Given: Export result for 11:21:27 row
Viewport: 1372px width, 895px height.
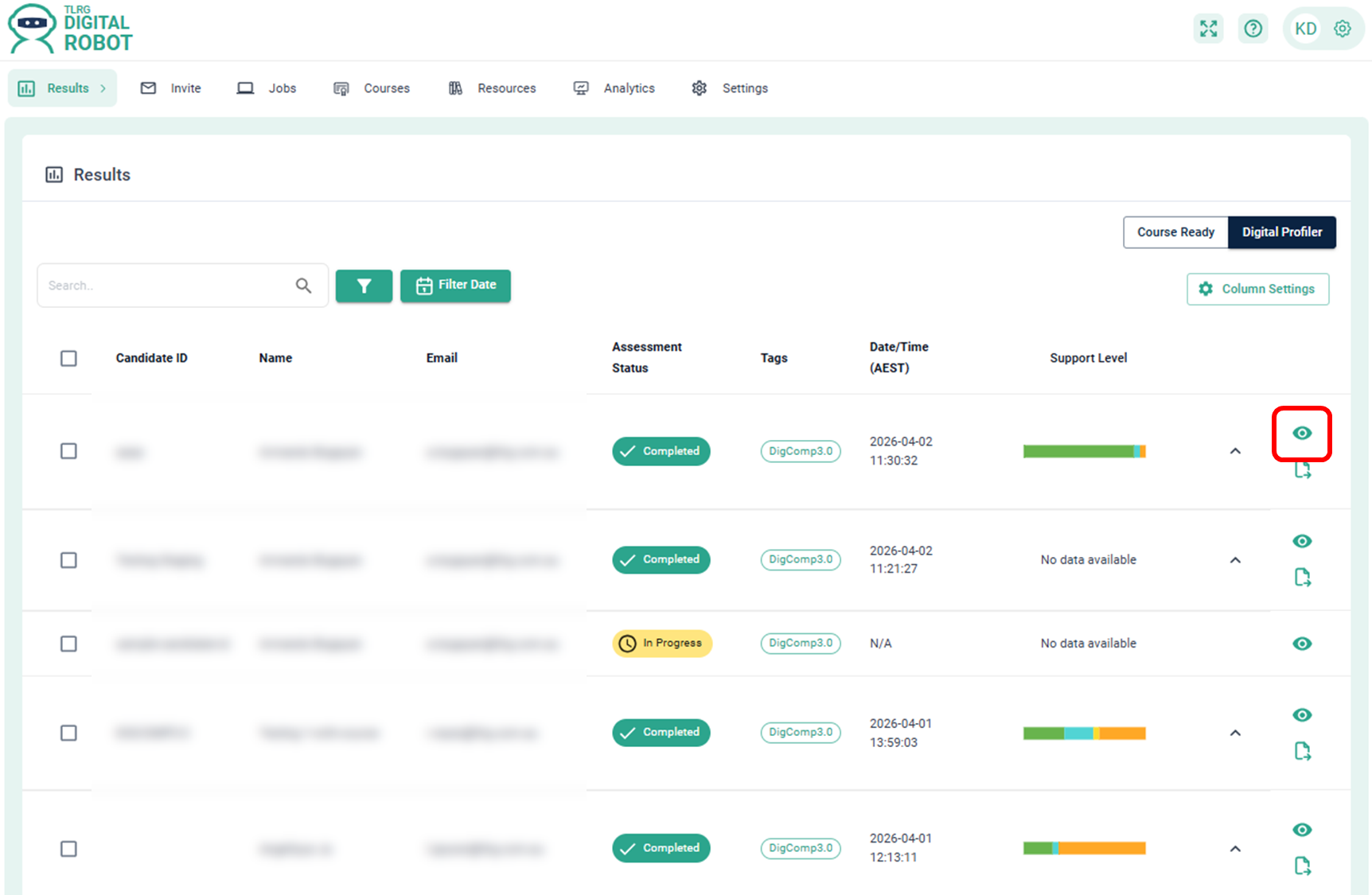Looking at the screenshot, I should 1302,577.
